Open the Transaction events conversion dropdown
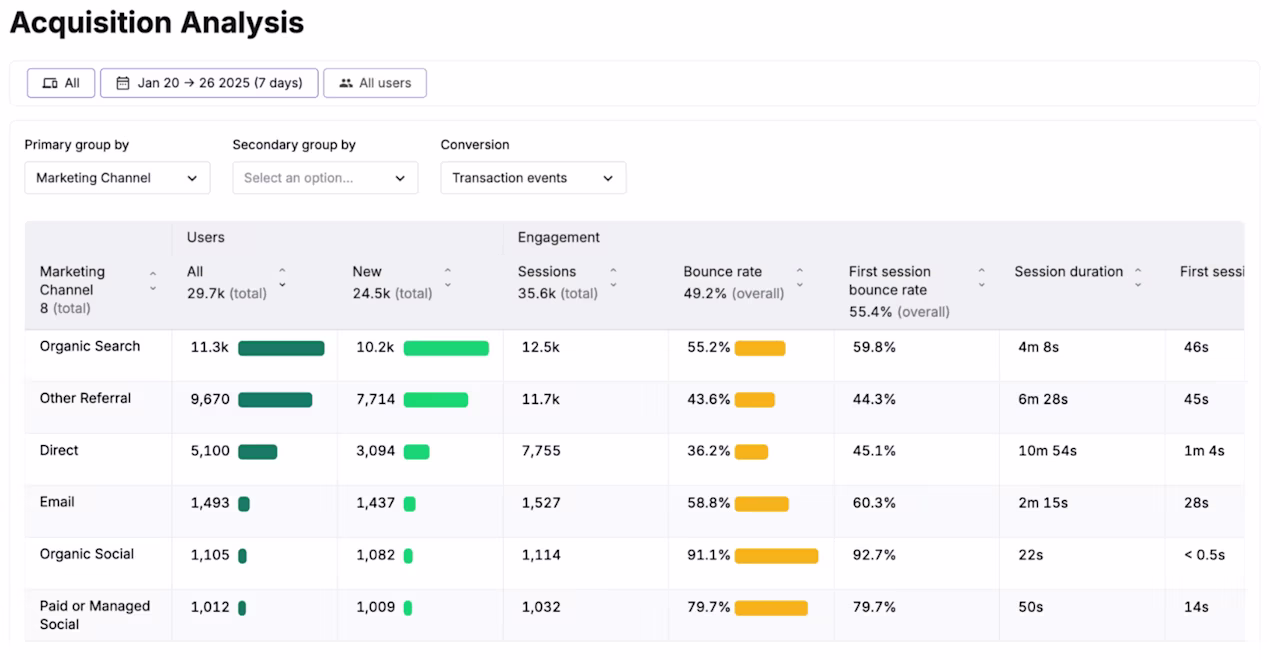 pyautogui.click(x=533, y=178)
